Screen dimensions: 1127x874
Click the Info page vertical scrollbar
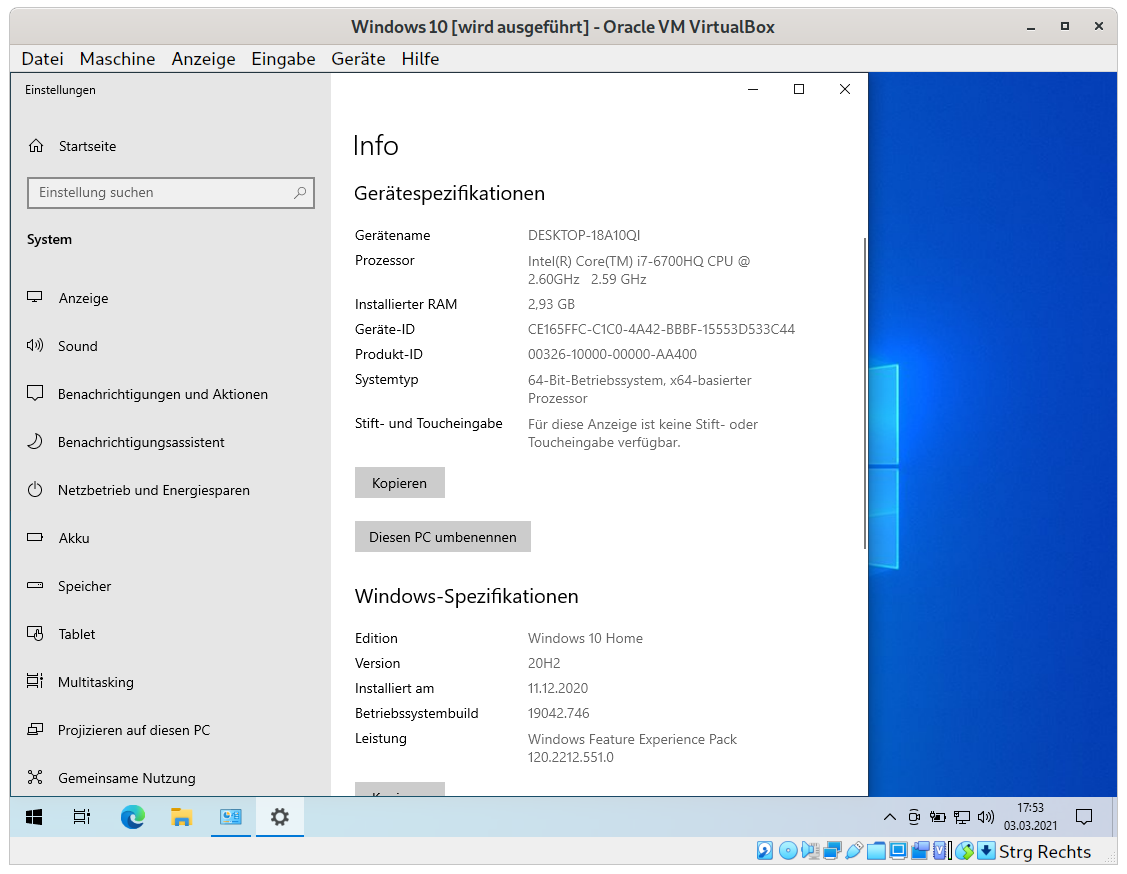click(x=865, y=393)
